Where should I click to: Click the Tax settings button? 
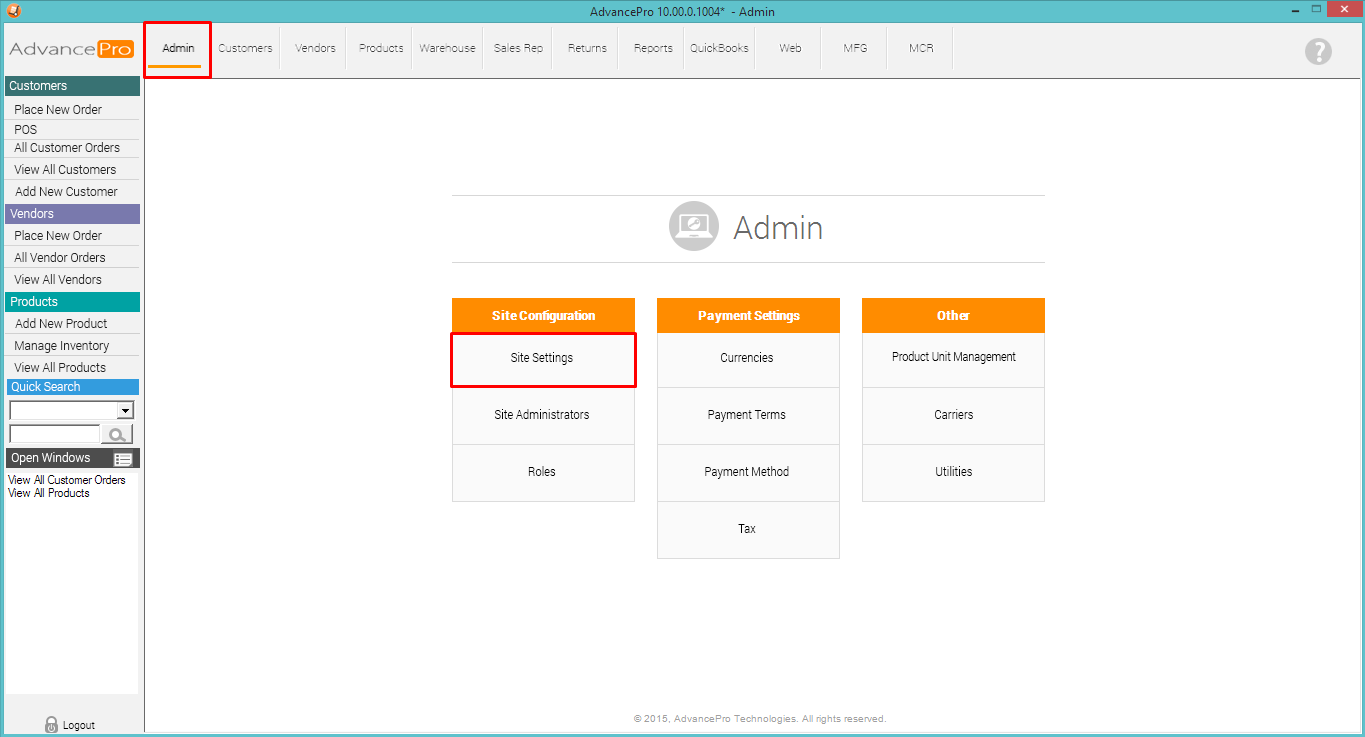tap(747, 529)
